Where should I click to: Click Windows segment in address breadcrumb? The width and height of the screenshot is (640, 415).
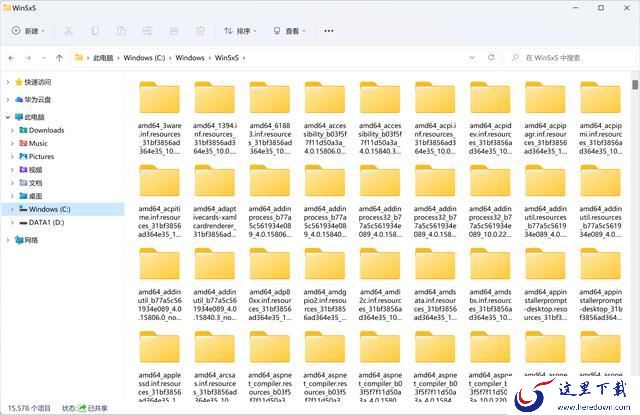point(190,58)
